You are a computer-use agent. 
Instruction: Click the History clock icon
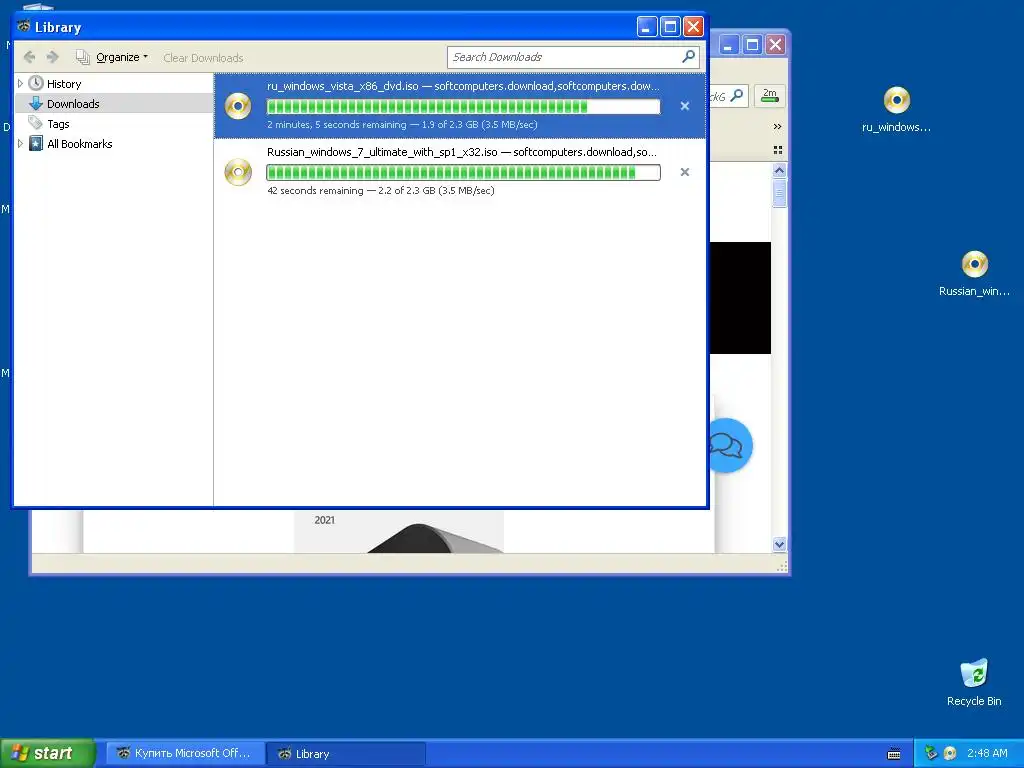[36, 84]
